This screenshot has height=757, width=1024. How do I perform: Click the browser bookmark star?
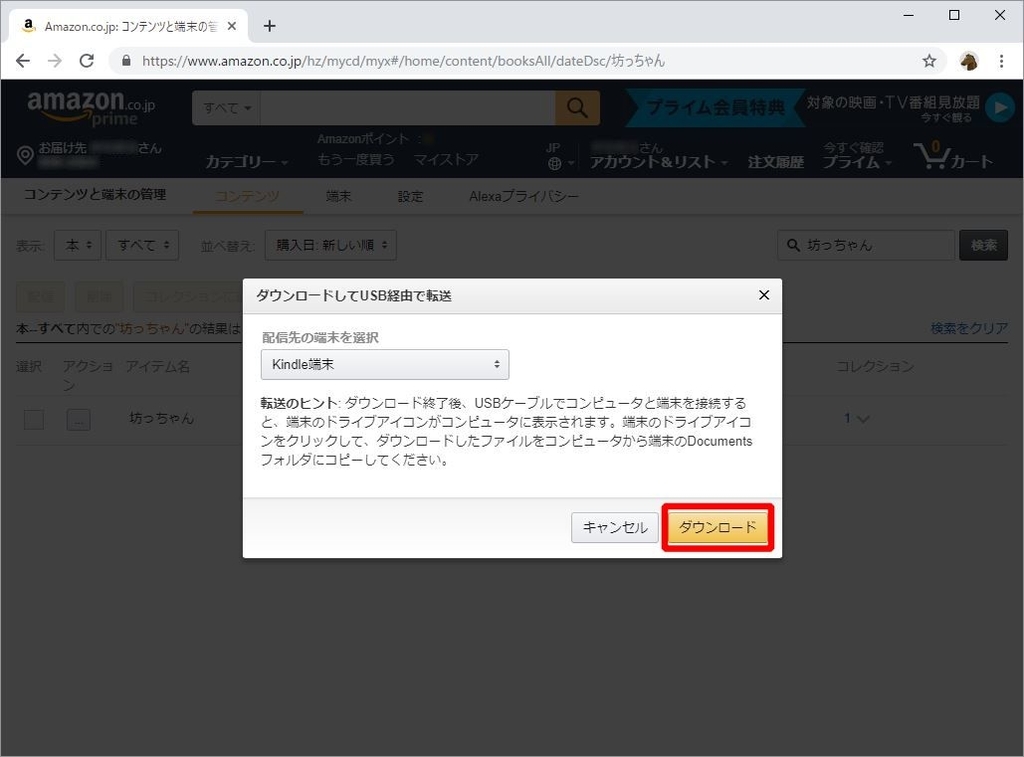pyautogui.click(x=929, y=60)
